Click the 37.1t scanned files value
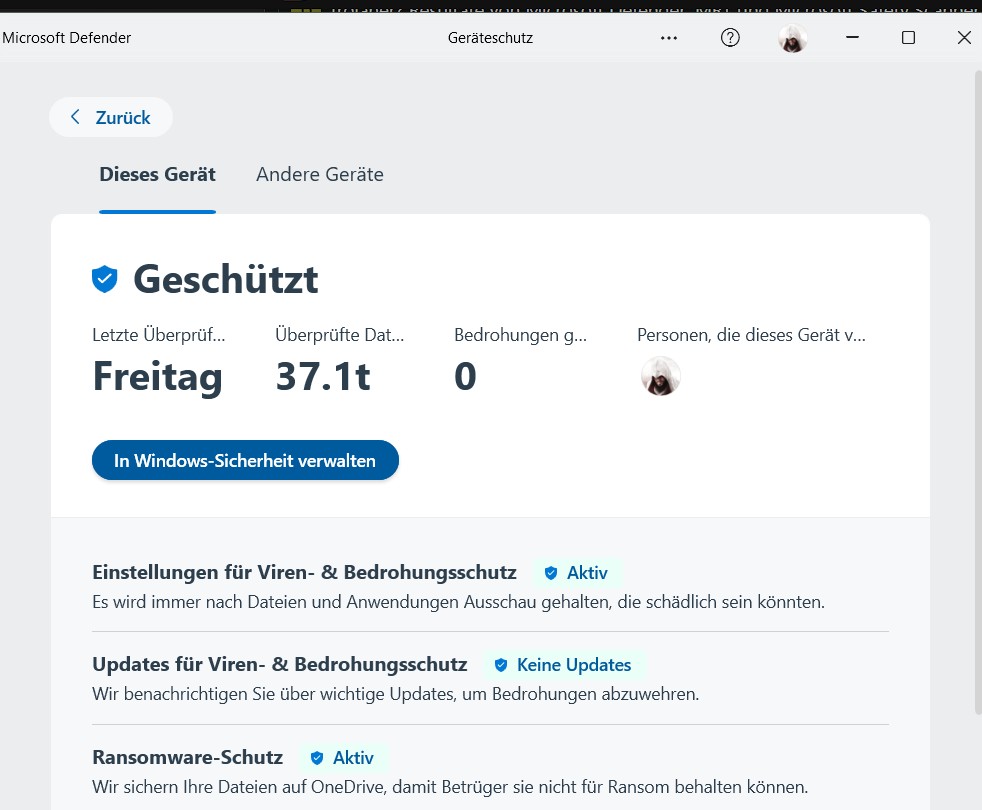The width and height of the screenshot is (982, 810). [x=323, y=376]
